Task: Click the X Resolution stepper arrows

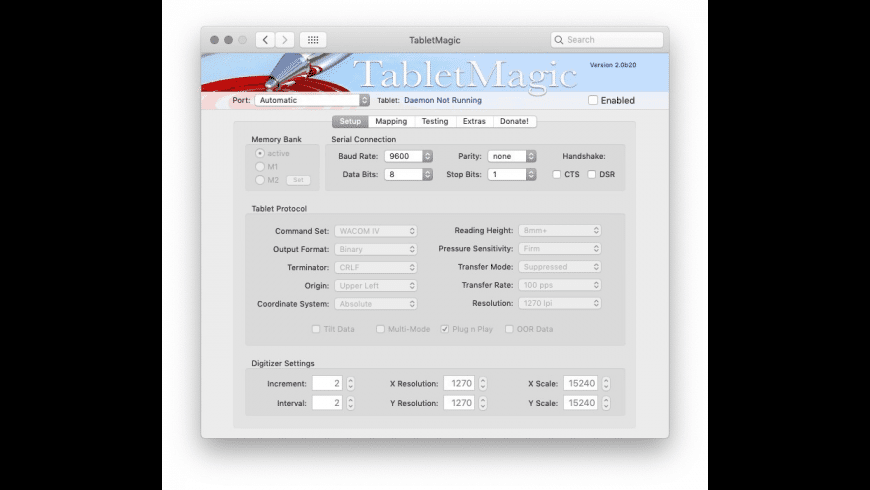Action: point(483,383)
